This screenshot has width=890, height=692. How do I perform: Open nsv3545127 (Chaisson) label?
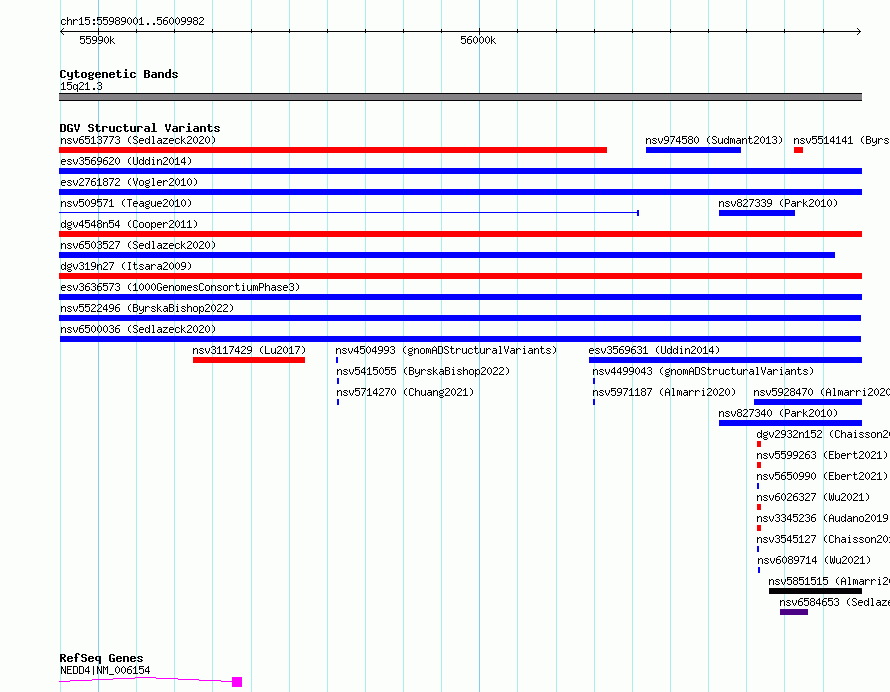(823, 539)
